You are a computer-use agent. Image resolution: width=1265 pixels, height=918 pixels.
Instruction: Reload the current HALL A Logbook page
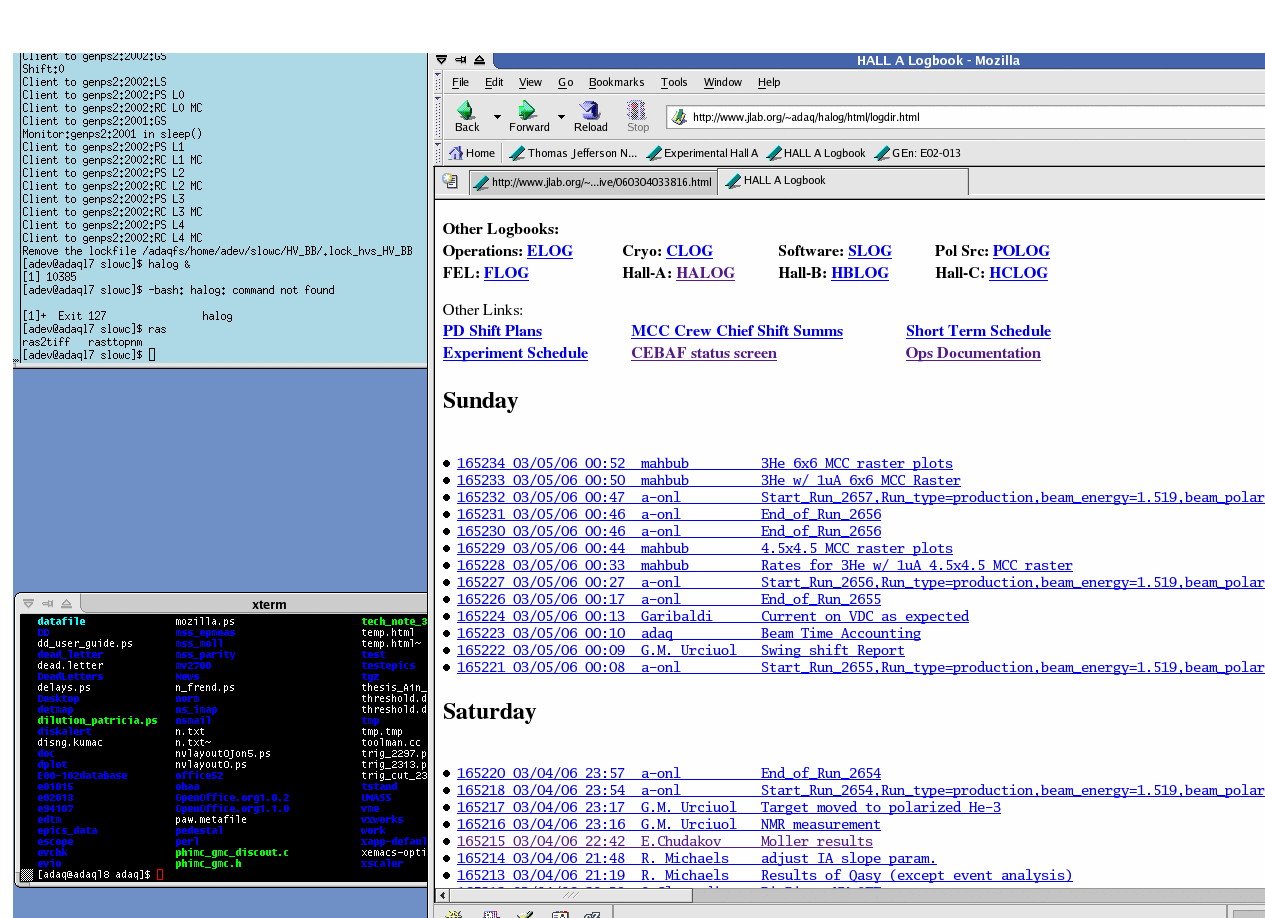(x=590, y=116)
